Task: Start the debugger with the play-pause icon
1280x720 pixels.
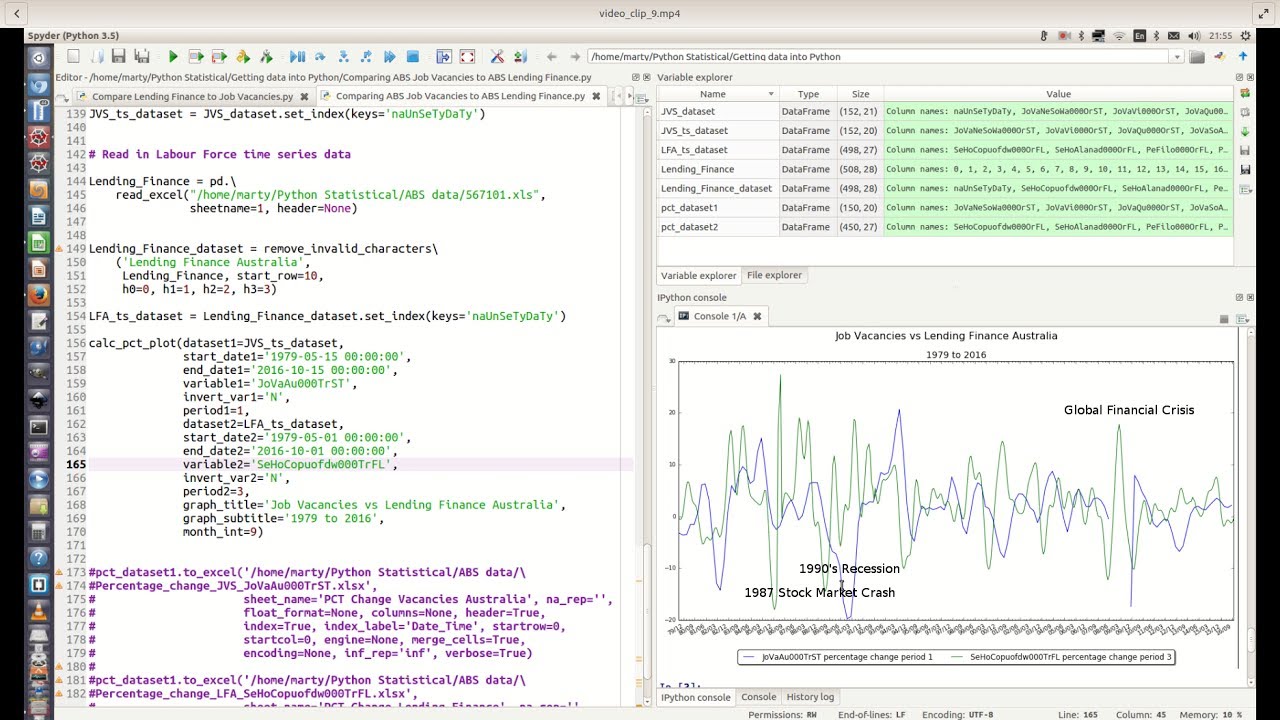Action: [x=297, y=57]
